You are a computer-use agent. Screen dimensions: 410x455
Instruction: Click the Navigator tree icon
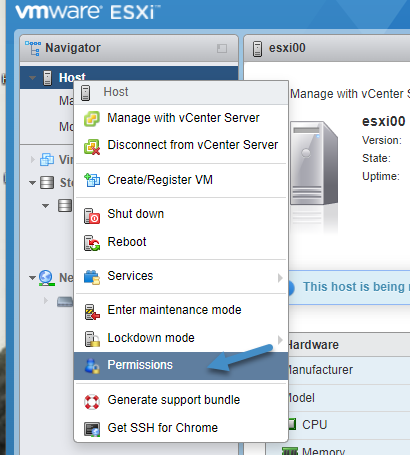coord(33,48)
